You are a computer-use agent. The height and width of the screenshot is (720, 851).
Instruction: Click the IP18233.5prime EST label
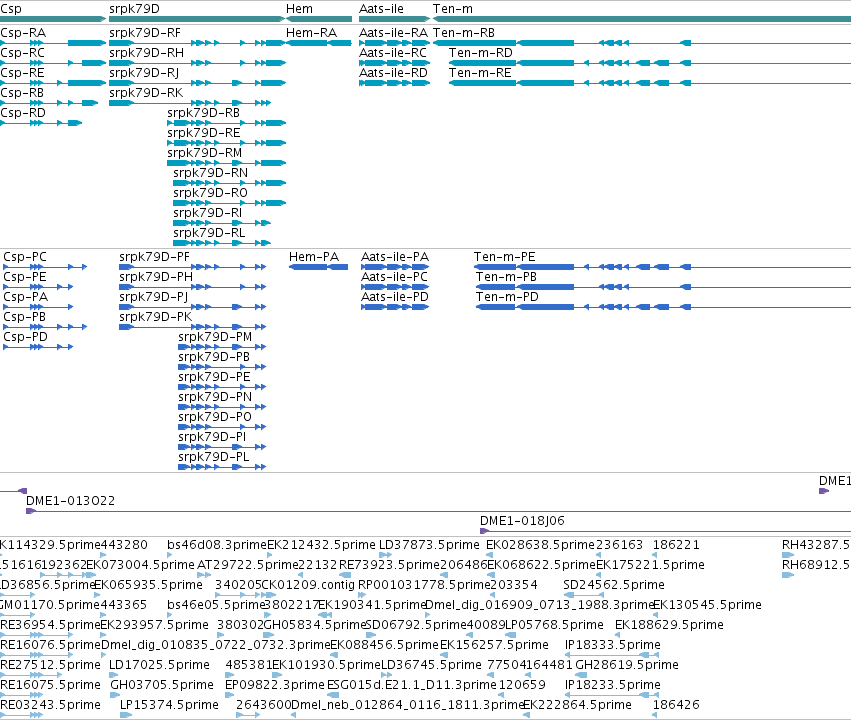pos(613,685)
